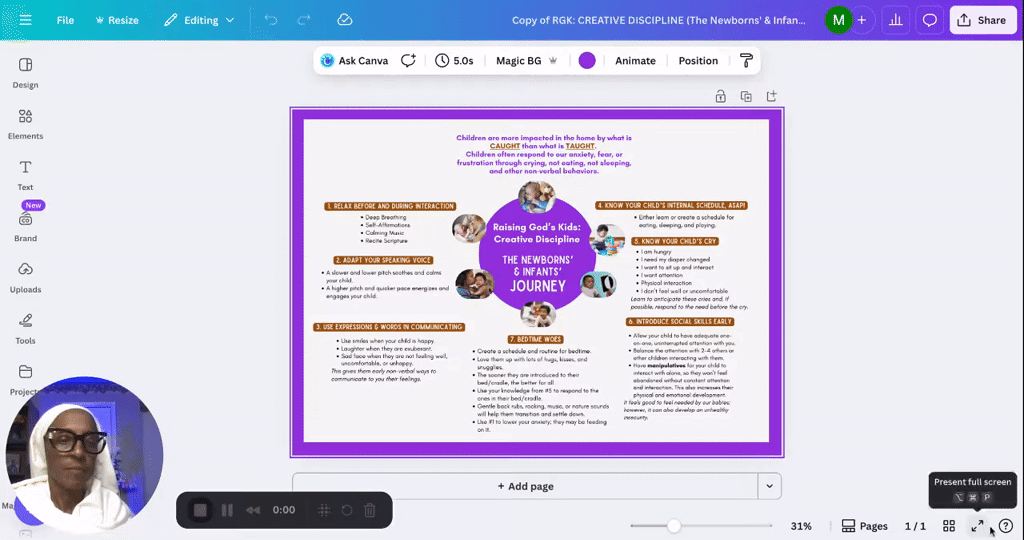The width and height of the screenshot is (1024, 540).
Task: Add collaborator with plus icon
Action: [862, 20]
